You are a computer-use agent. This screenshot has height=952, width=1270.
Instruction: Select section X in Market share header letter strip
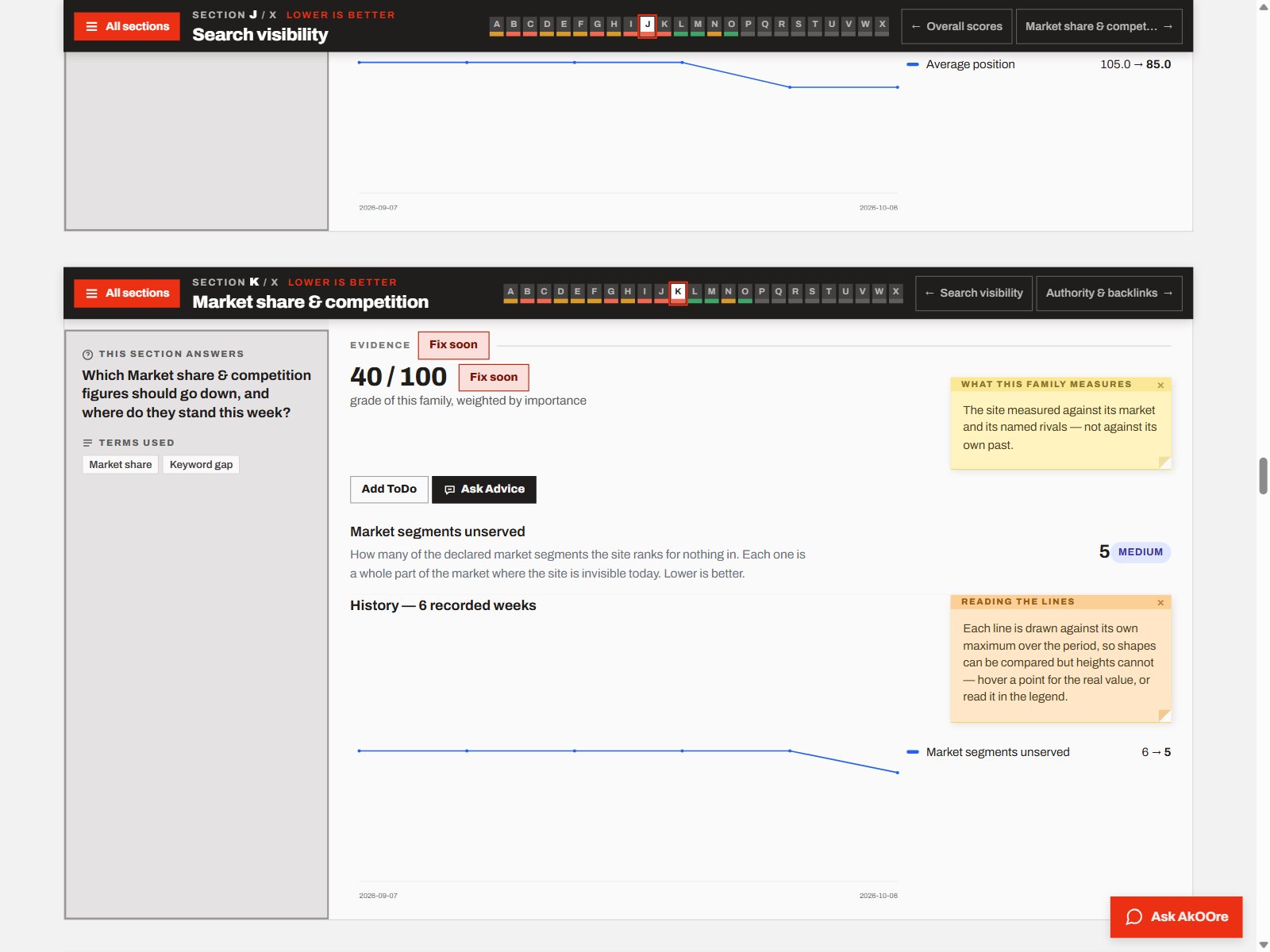pos(895,293)
